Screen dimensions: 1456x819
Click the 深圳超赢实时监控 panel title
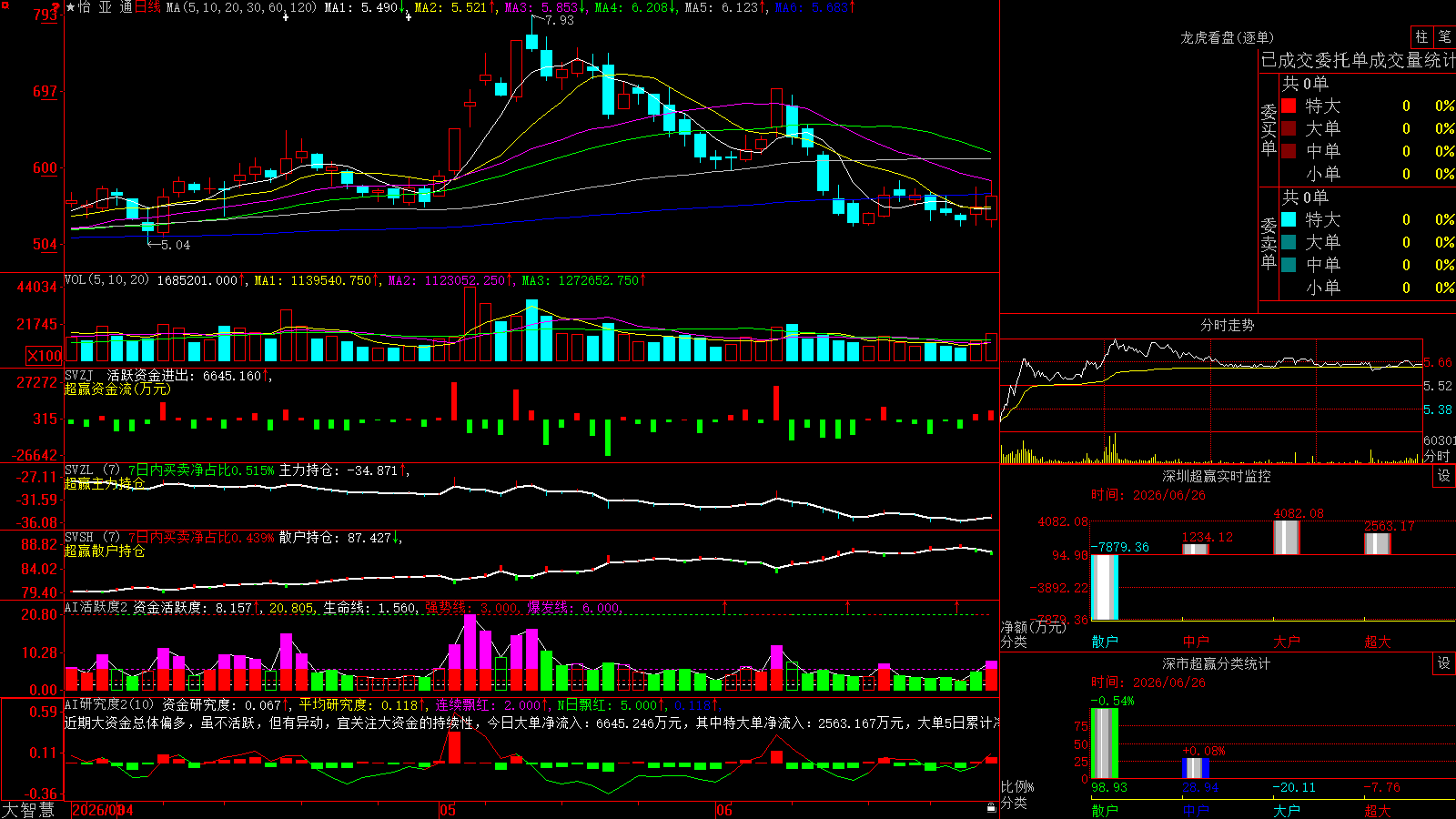pyautogui.click(x=1216, y=476)
